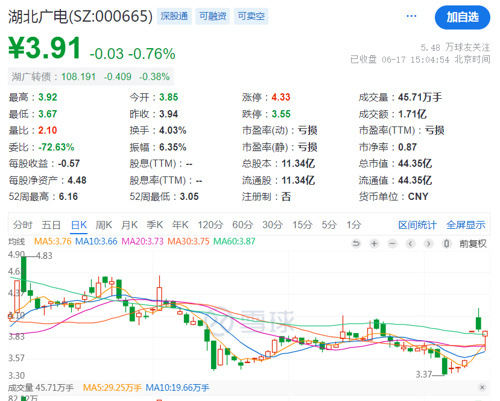This screenshot has height=401, width=500.
Task: Switch to the 1分 chart tab
Action: [x=354, y=225]
